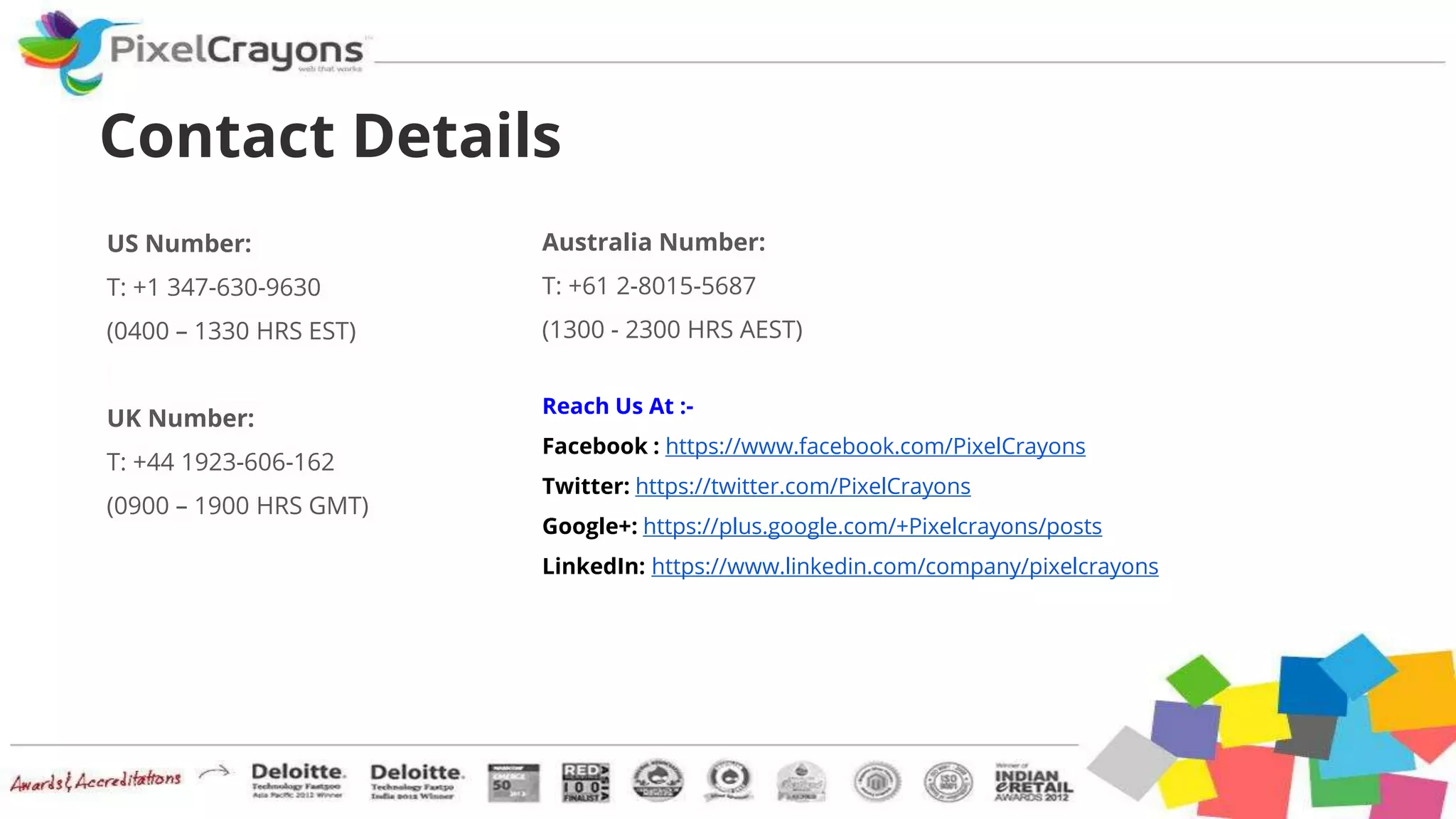Click the arrow after Awards & Accreditations
Screen dimensions: 1456x819
(x=215, y=772)
